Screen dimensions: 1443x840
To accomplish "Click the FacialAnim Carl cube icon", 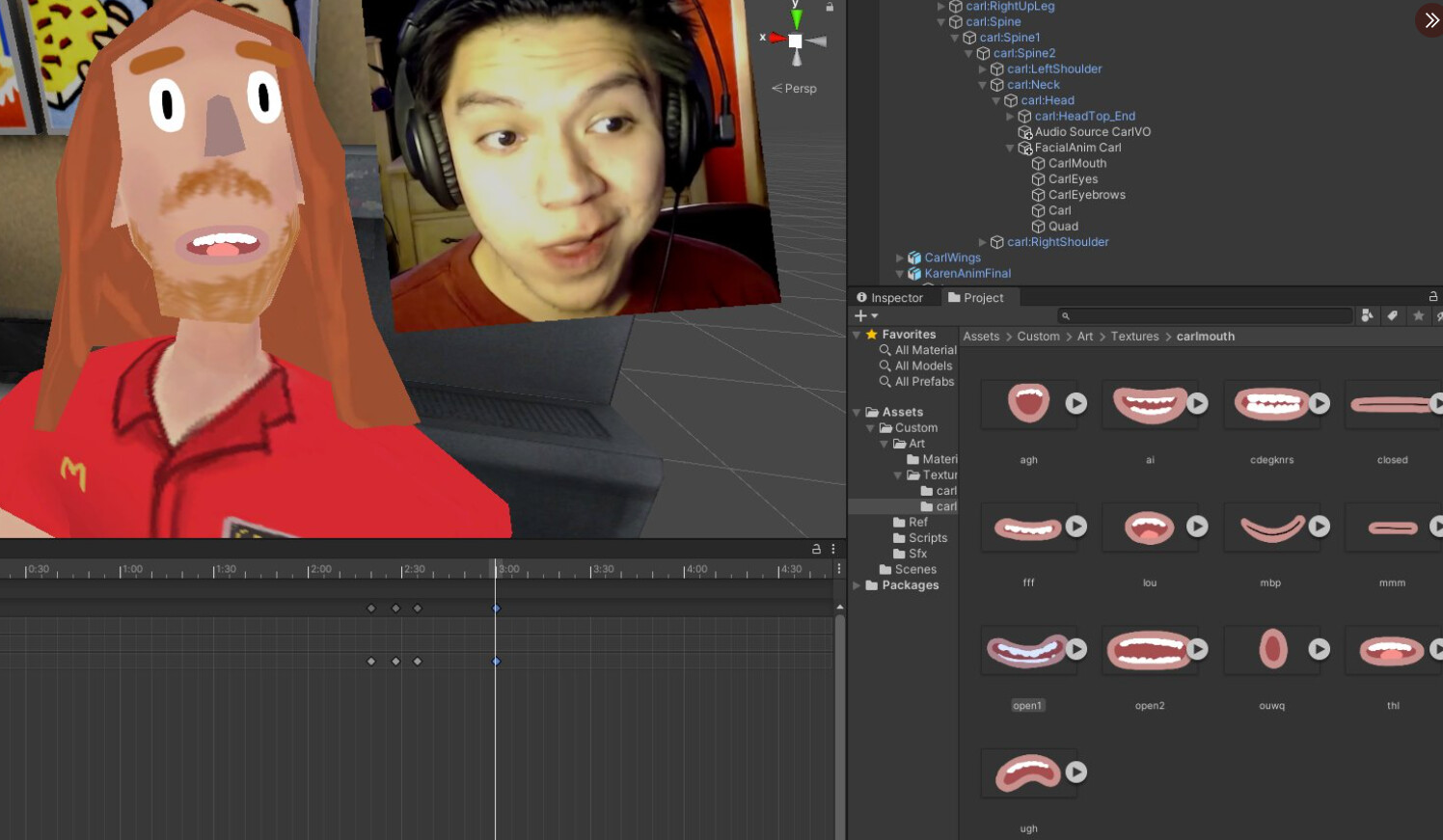I will 1024,148.
